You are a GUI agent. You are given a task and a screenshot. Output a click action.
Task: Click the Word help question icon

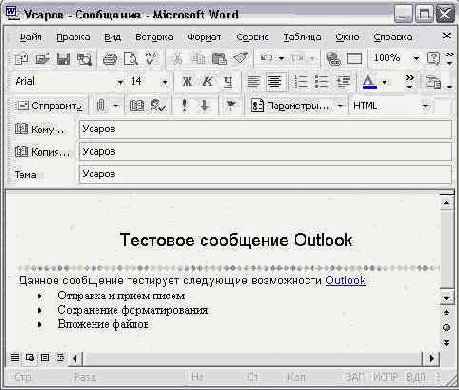point(433,59)
